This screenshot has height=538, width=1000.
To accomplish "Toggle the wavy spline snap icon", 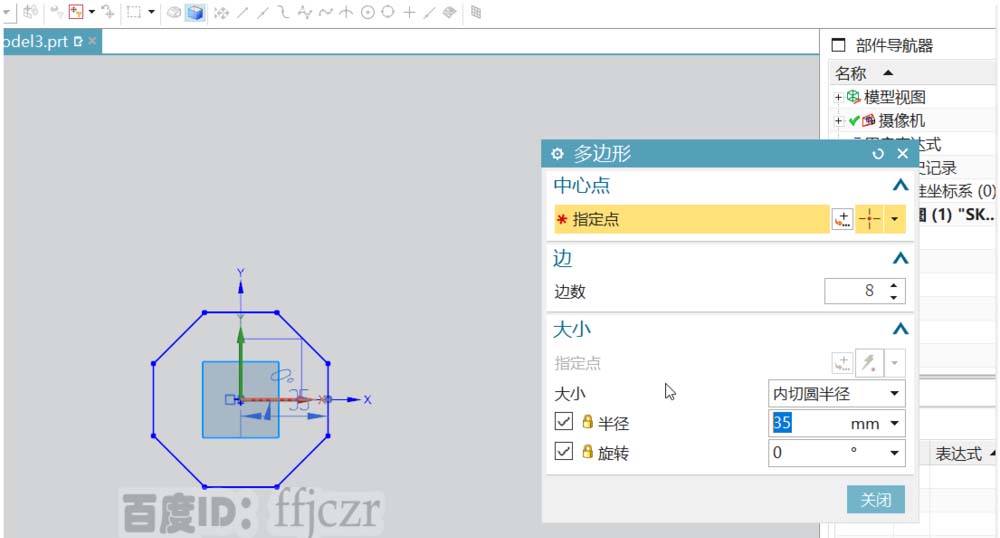I will (x=326, y=12).
